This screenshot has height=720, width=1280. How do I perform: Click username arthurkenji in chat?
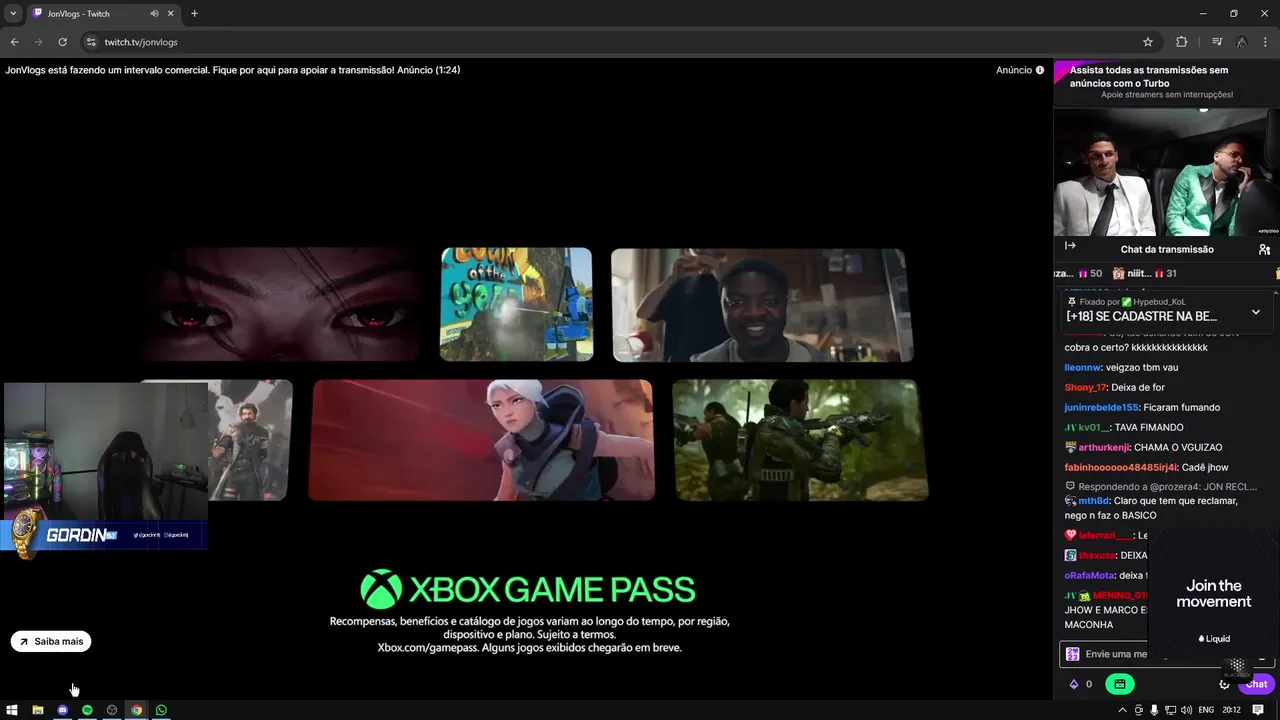[1104, 447]
